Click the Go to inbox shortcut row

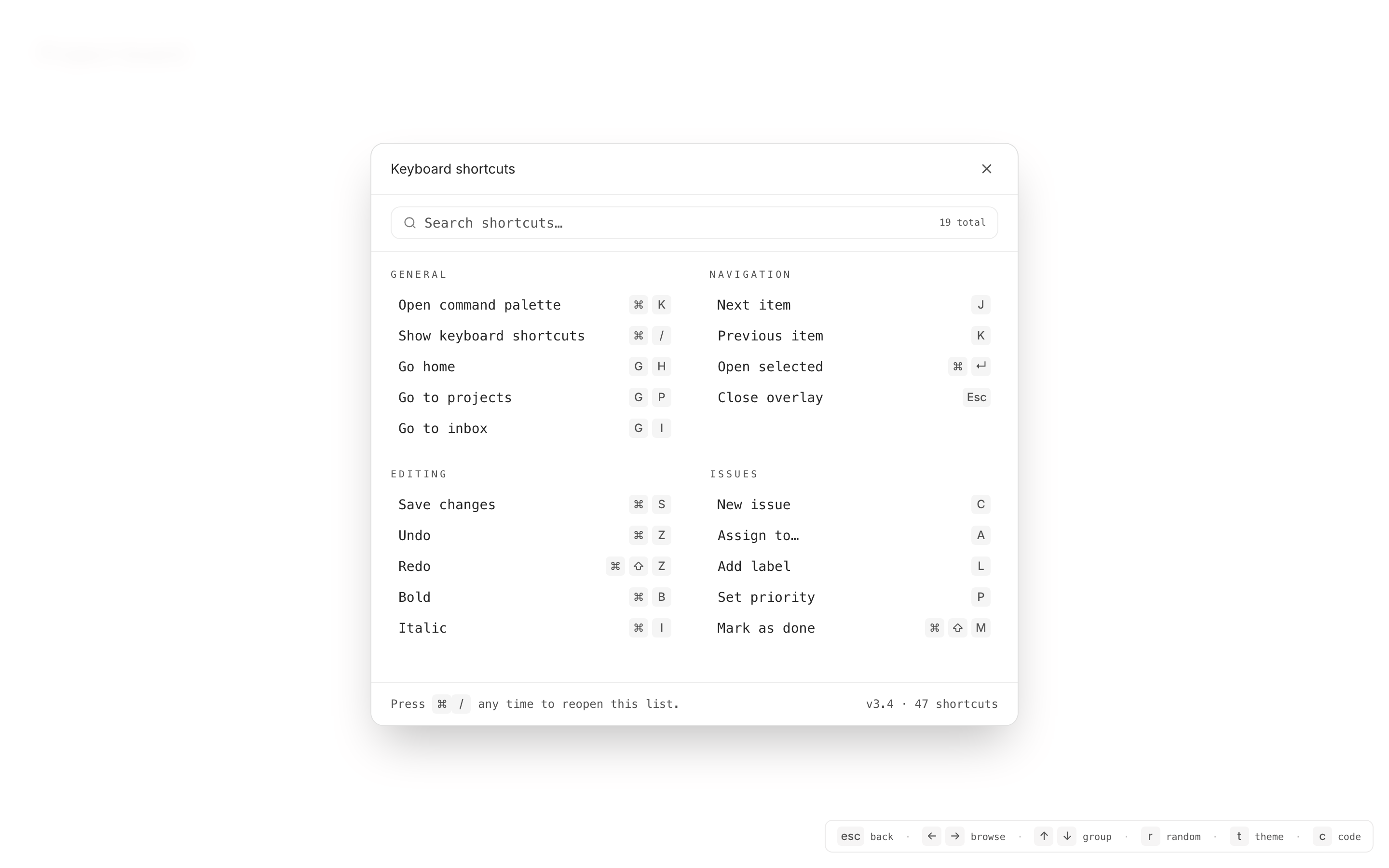[534, 428]
